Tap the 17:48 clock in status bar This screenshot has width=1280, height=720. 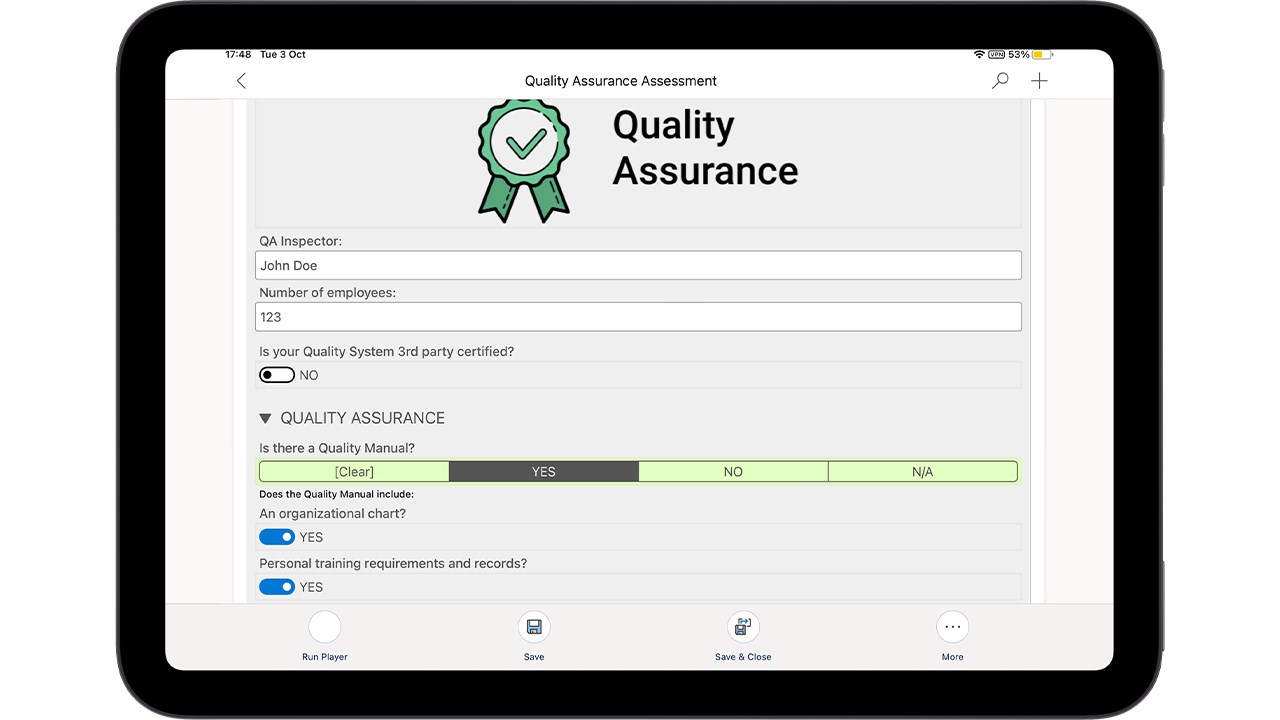(238, 55)
